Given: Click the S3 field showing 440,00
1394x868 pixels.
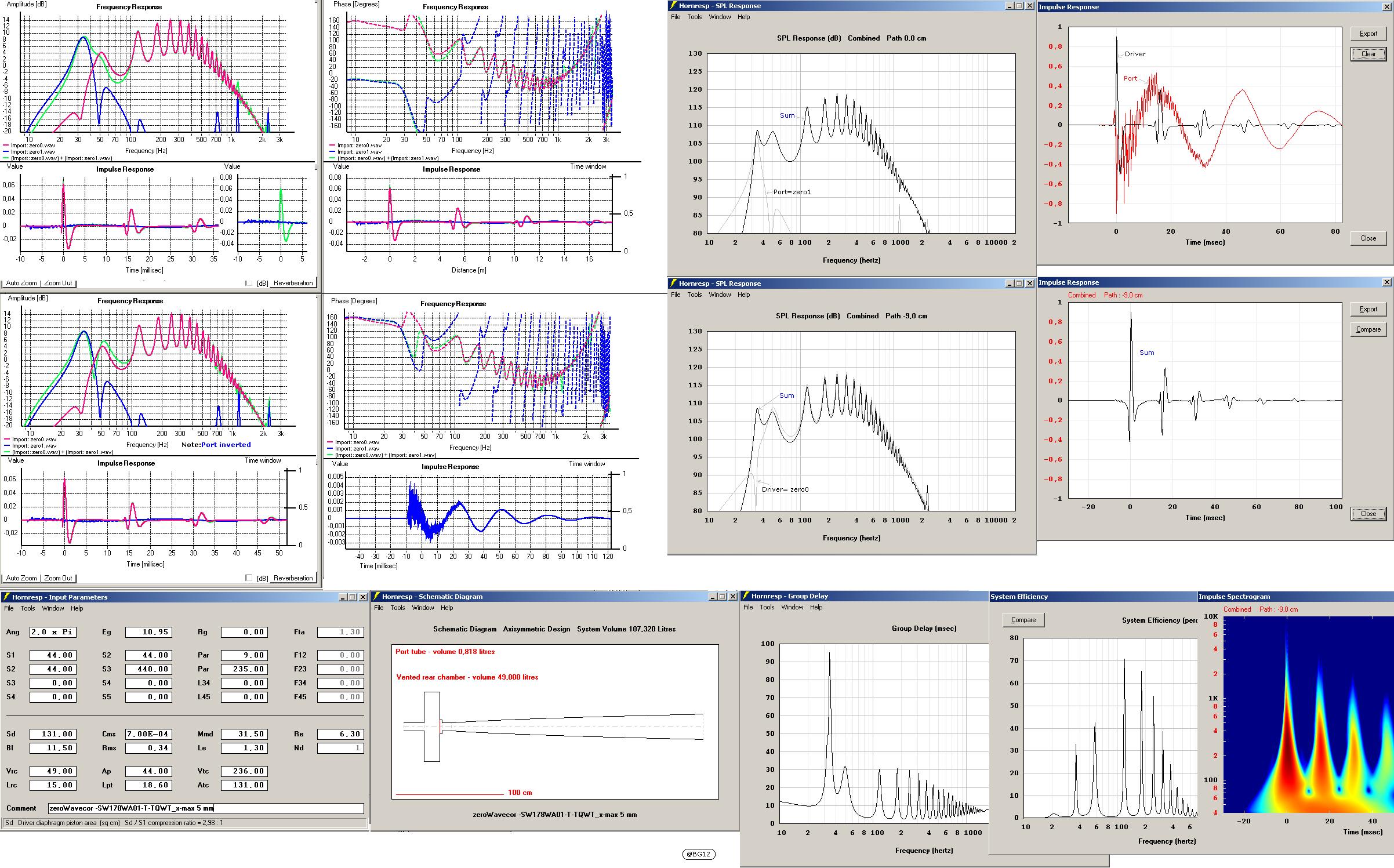Looking at the screenshot, I should [x=148, y=669].
